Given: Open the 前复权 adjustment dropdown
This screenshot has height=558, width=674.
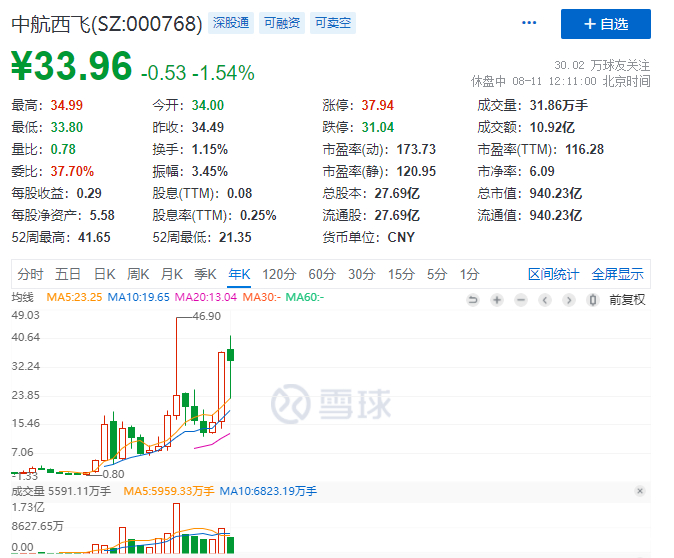Looking at the screenshot, I should point(627,300).
